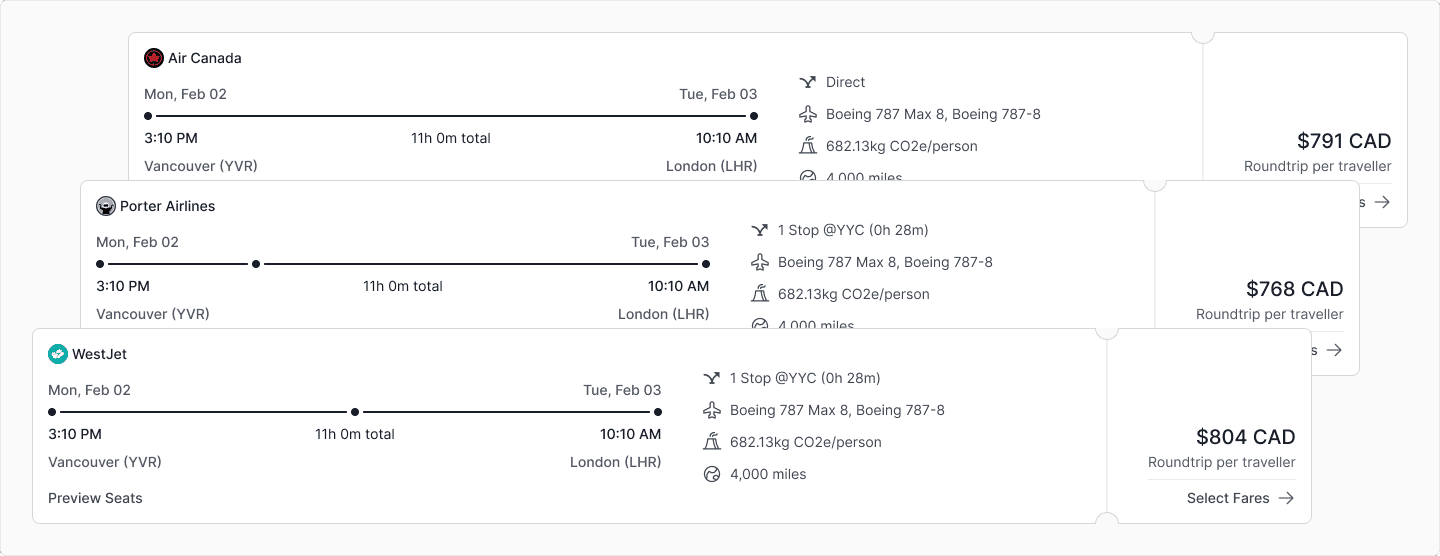
Task: Click the $768 CAD Porter Airlines price
Action: coord(1294,289)
